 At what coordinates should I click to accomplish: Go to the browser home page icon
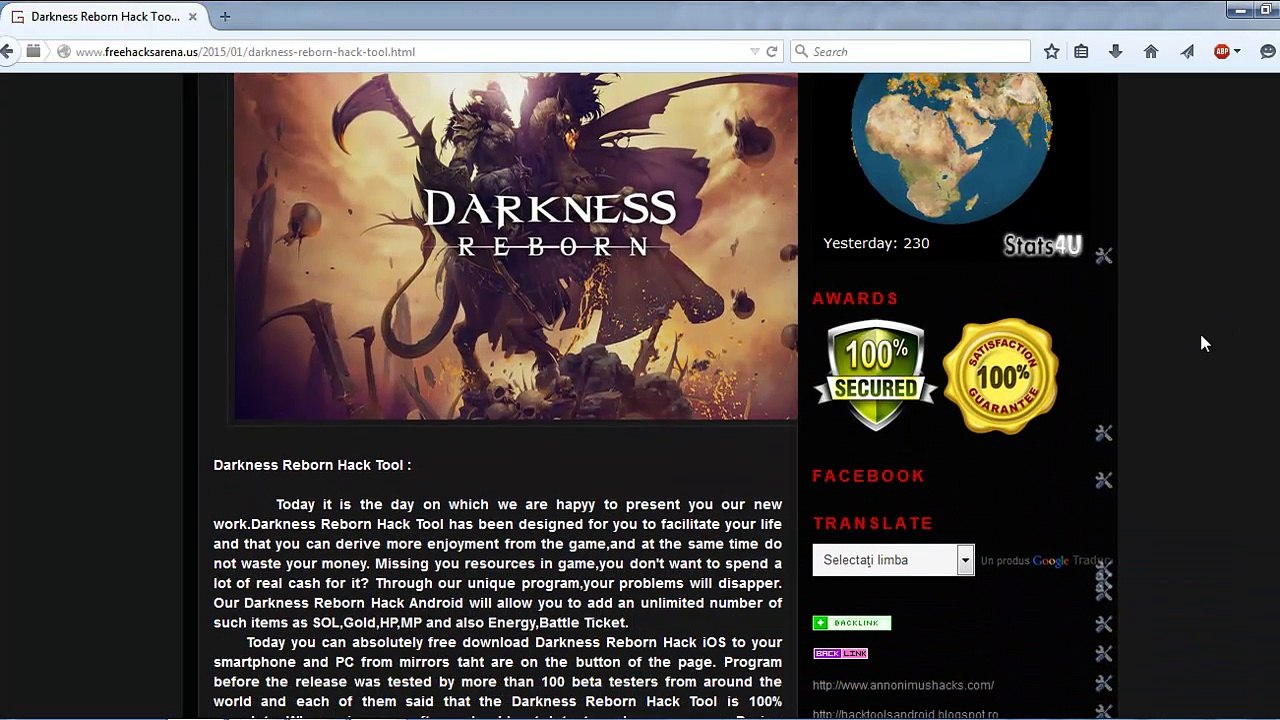coord(1151,51)
